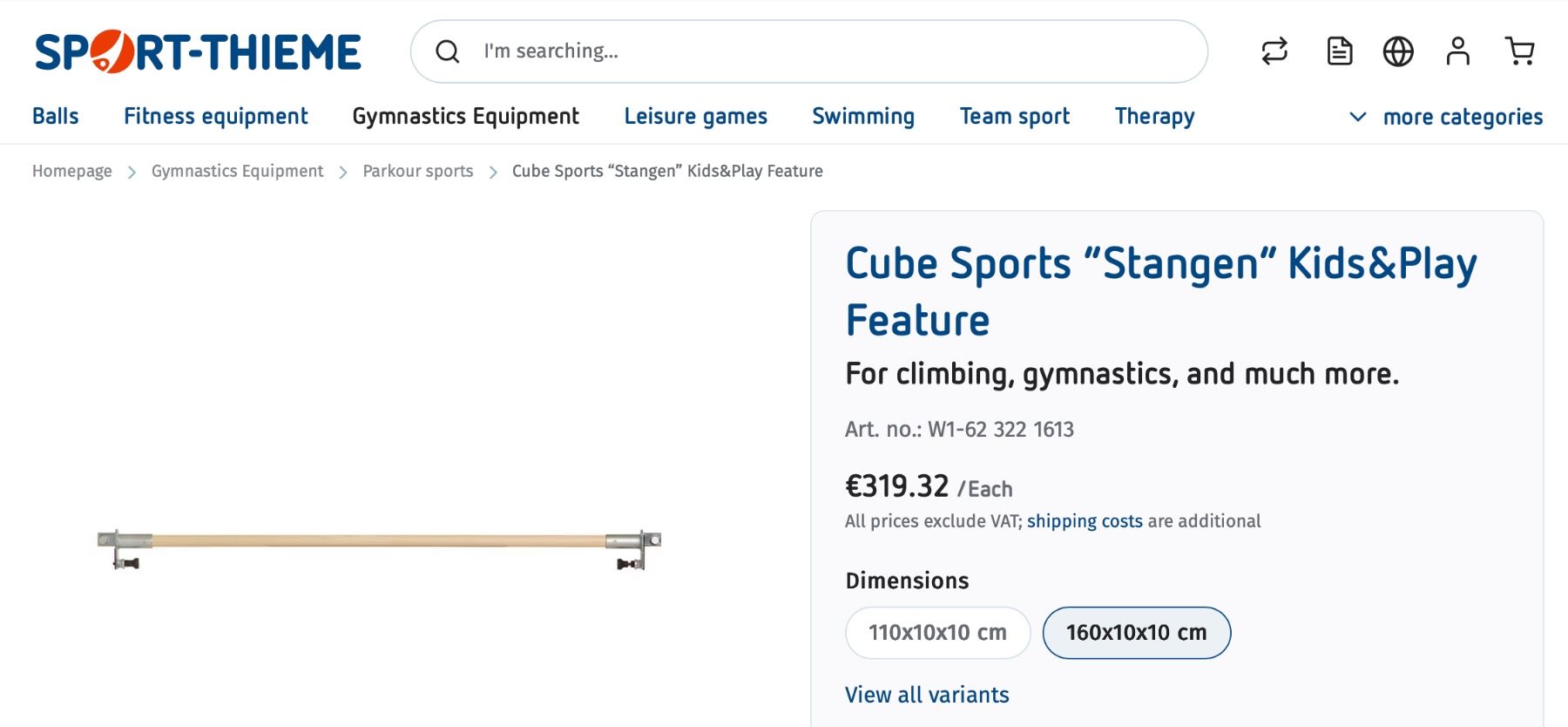Click the Sport-Thieme logo

tap(198, 51)
